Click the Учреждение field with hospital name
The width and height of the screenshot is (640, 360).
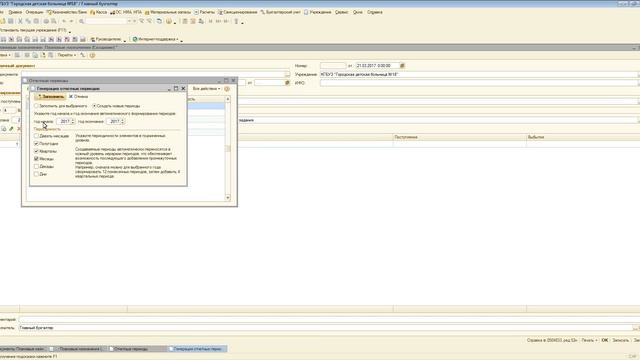[x=479, y=74]
